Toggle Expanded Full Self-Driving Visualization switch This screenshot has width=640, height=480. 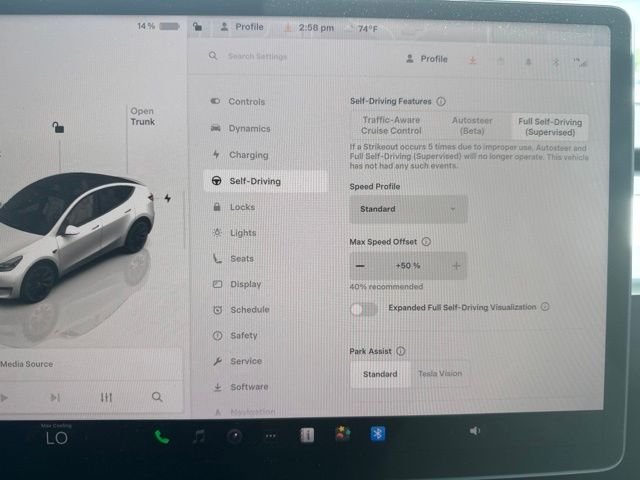tap(364, 309)
